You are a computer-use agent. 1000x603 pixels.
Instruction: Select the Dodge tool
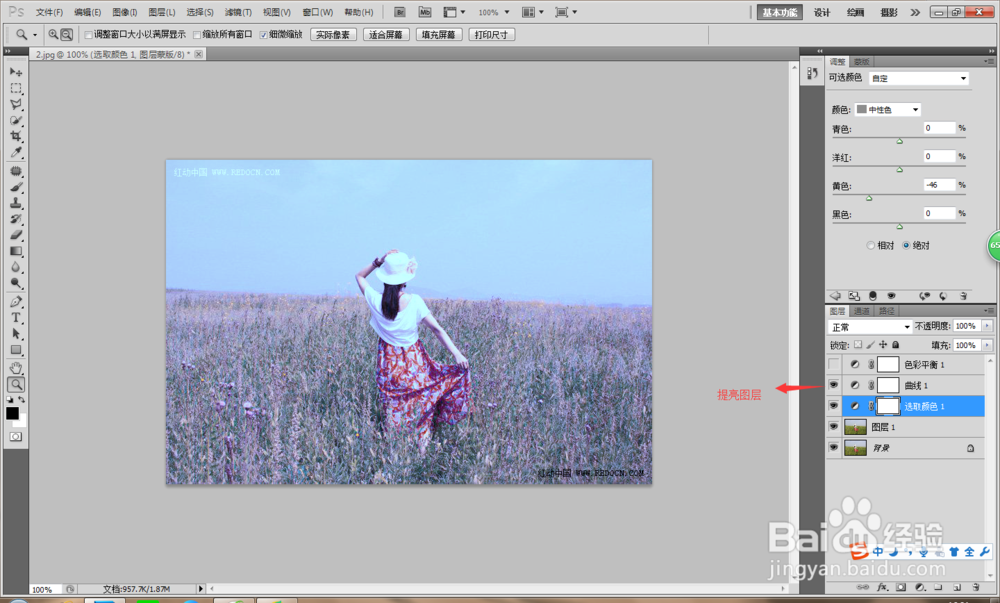coord(16,283)
